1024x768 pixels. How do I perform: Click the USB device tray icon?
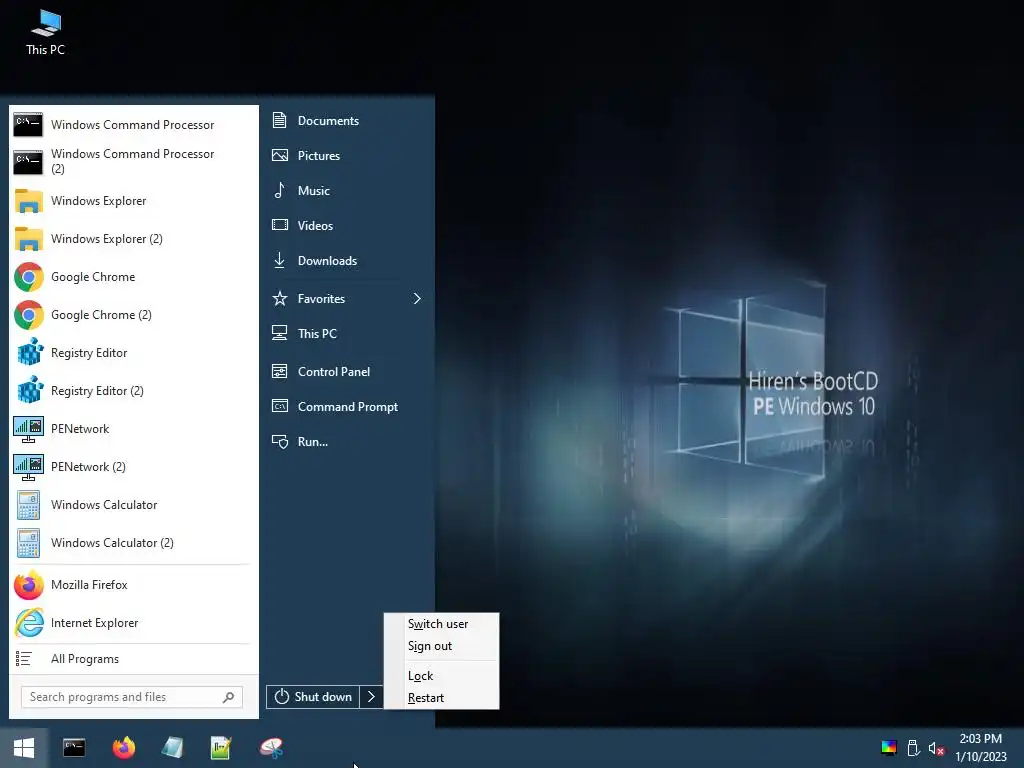(x=913, y=748)
